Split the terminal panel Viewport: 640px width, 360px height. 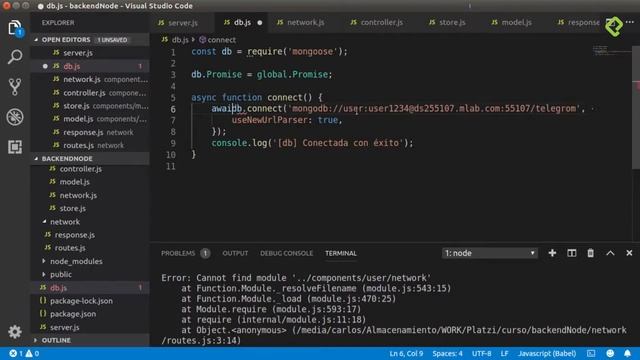(571, 253)
